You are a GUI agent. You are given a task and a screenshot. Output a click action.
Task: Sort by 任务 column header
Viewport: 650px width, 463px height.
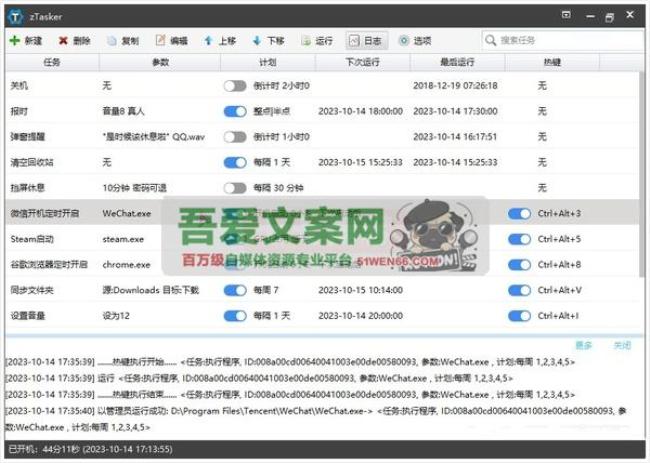52,62
